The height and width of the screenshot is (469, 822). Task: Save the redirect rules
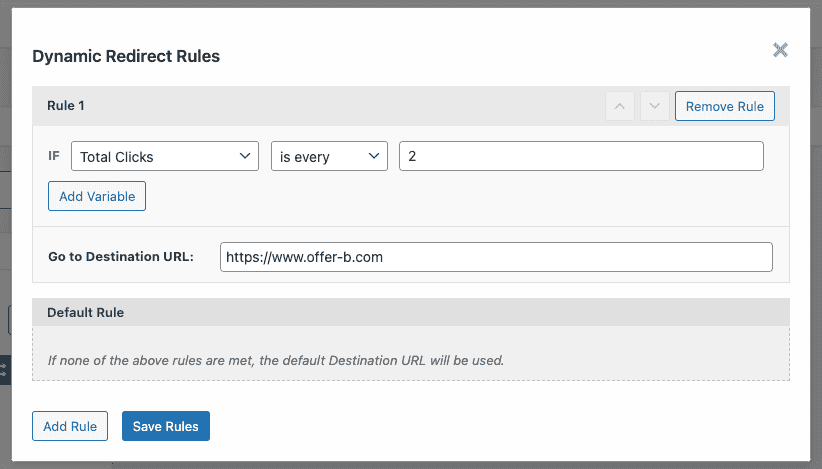click(x=166, y=426)
